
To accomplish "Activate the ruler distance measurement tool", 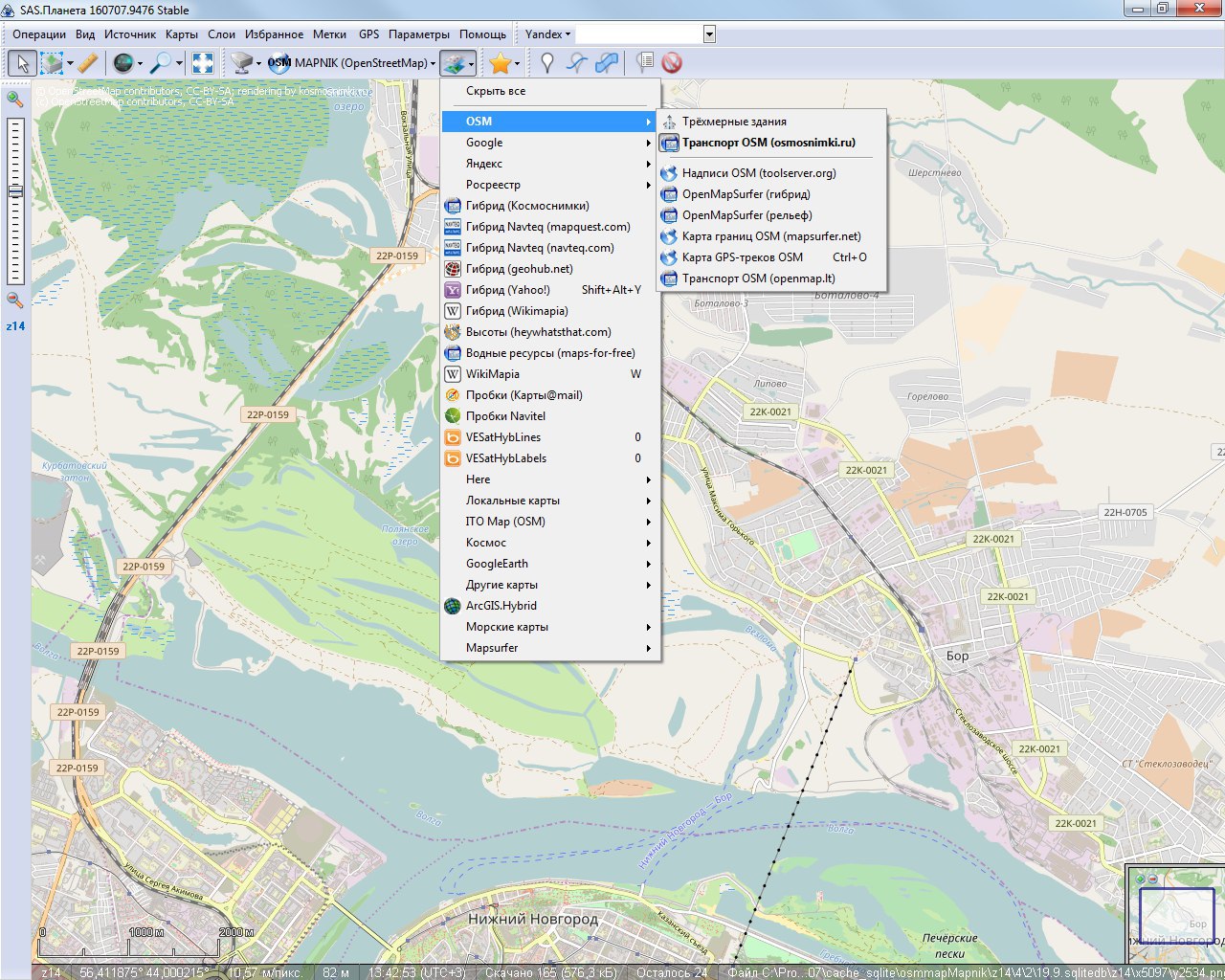I will 88,63.
